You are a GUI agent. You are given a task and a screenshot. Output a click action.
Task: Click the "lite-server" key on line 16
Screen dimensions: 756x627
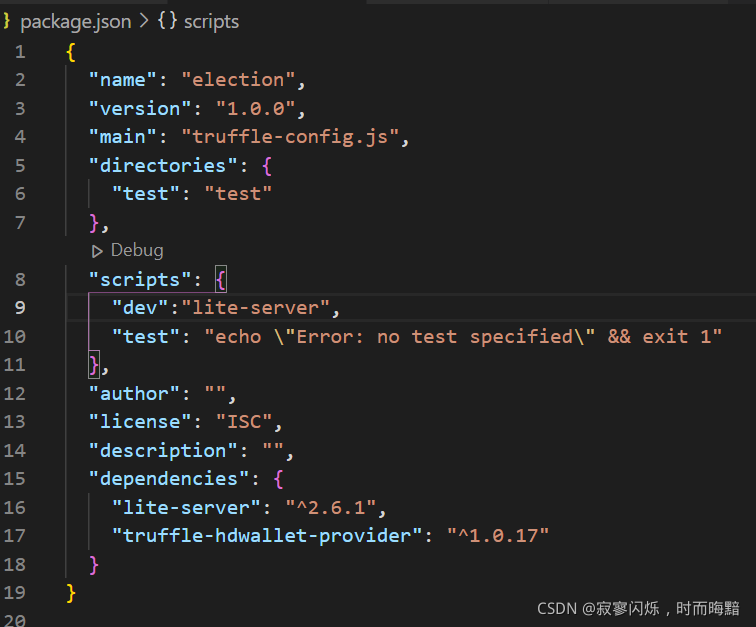(186, 508)
